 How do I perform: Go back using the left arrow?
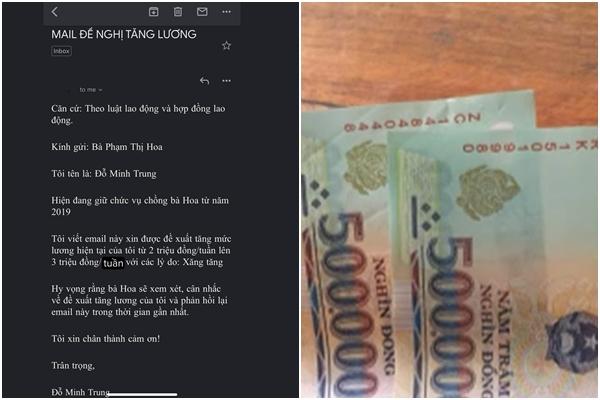click(x=54, y=12)
